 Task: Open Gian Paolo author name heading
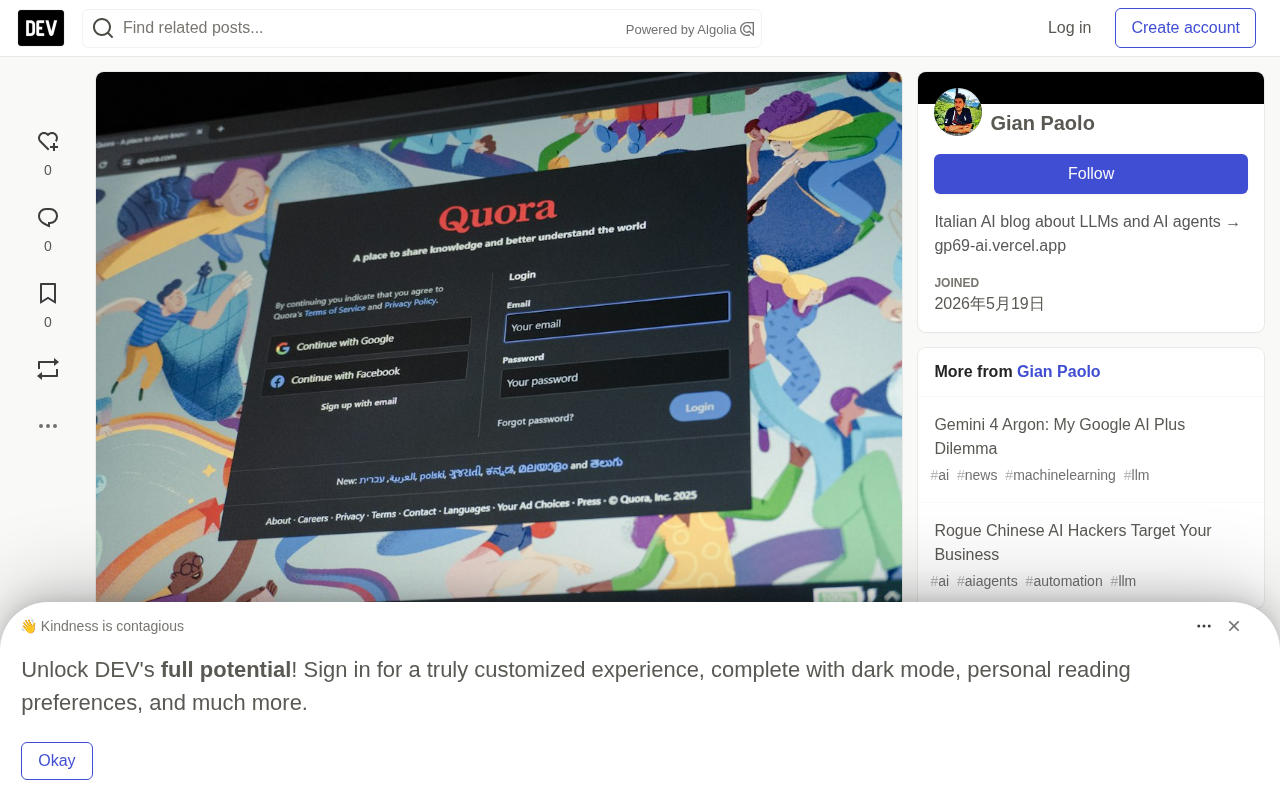click(x=1042, y=123)
